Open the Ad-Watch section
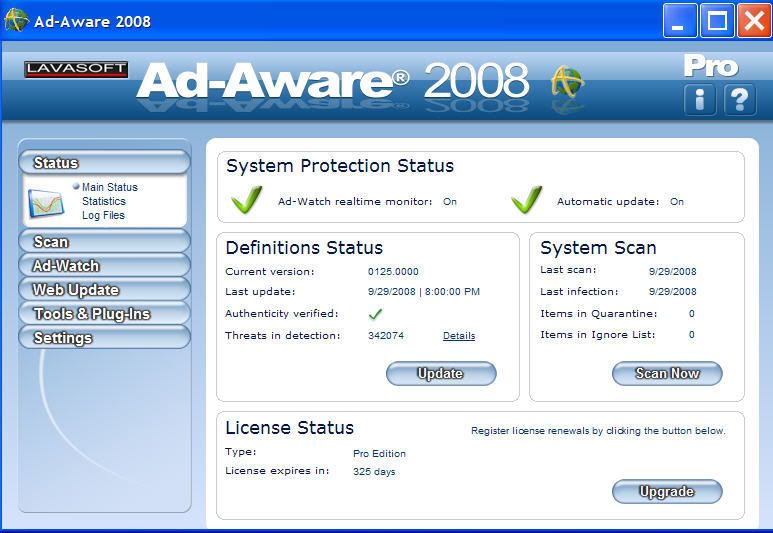This screenshot has height=533, width=773. pos(105,266)
